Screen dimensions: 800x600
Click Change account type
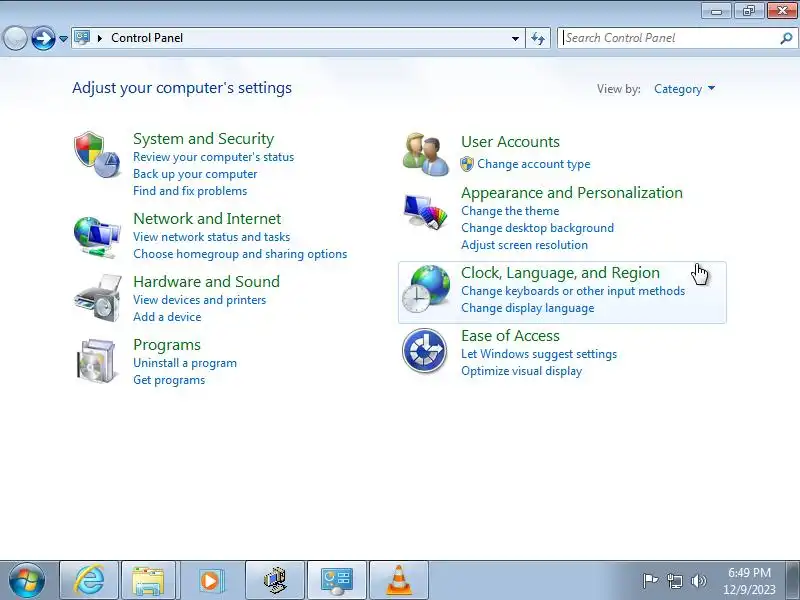(x=534, y=164)
